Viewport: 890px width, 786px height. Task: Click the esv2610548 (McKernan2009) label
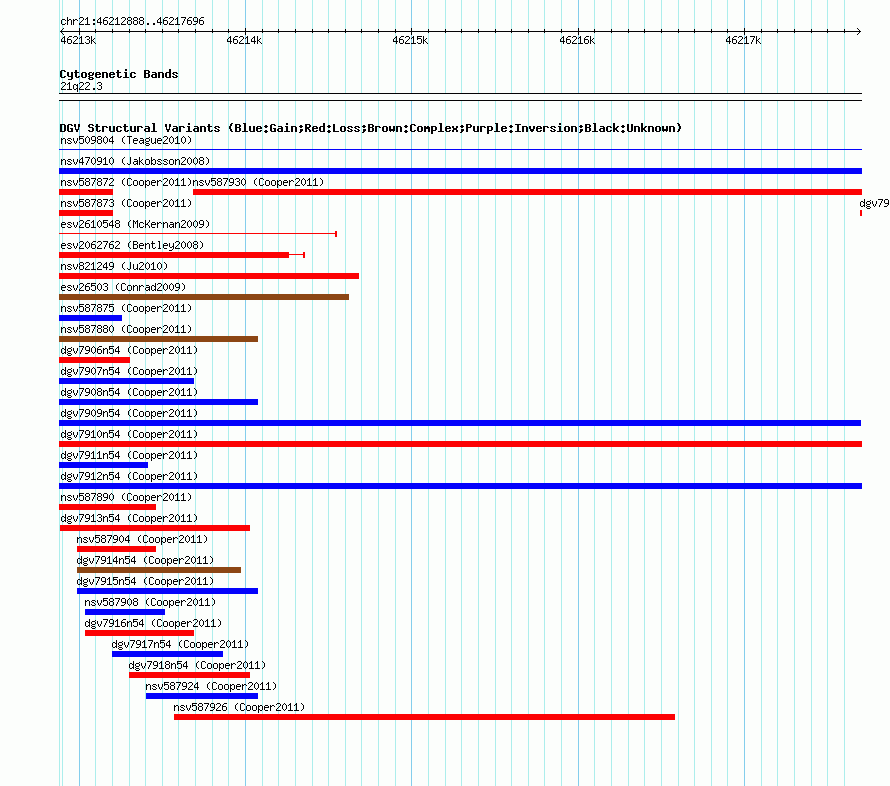click(135, 224)
